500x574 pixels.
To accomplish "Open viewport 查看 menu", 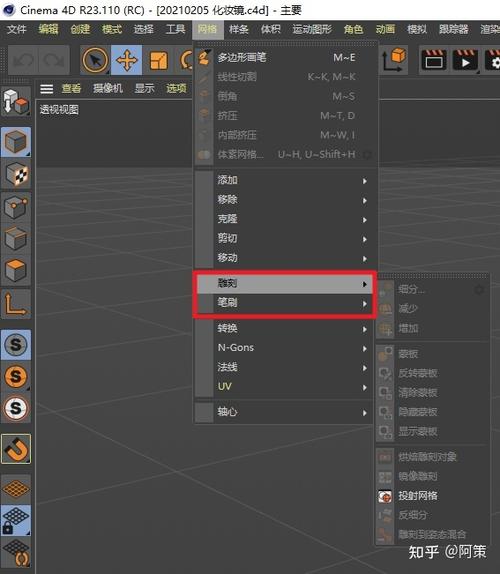I will click(x=71, y=88).
